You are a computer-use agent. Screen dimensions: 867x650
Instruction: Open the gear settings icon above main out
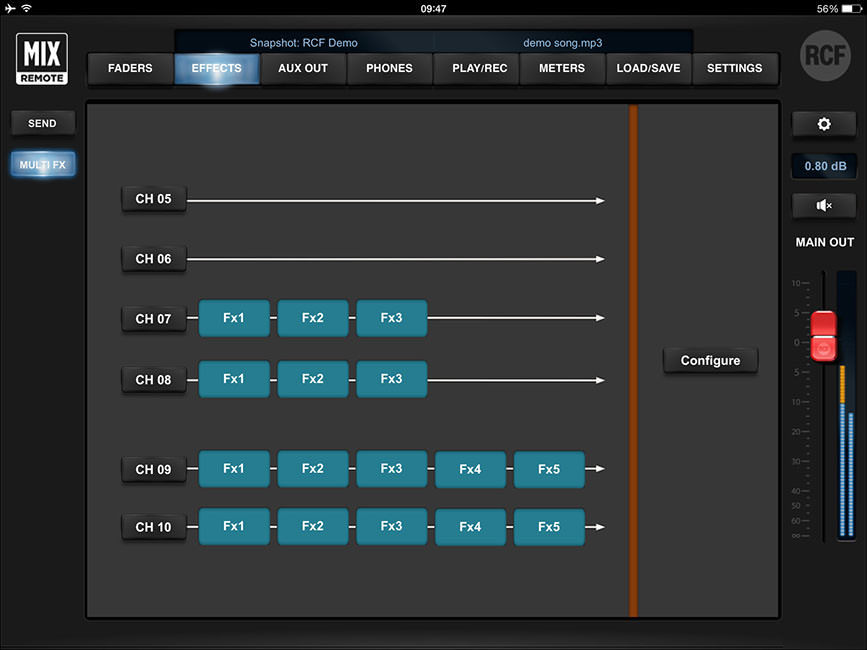click(x=823, y=124)
